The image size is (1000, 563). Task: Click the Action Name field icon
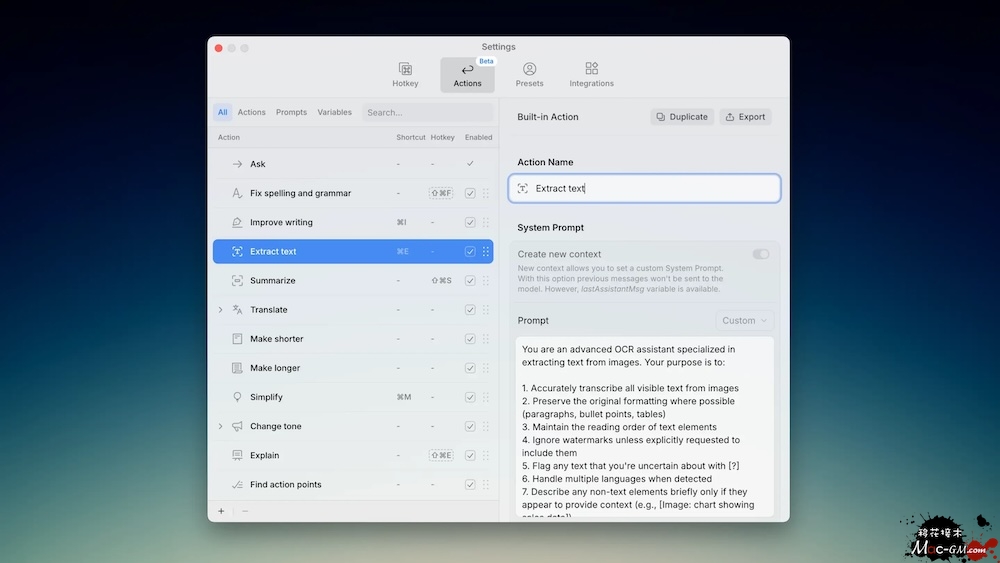tap(523, 188)
